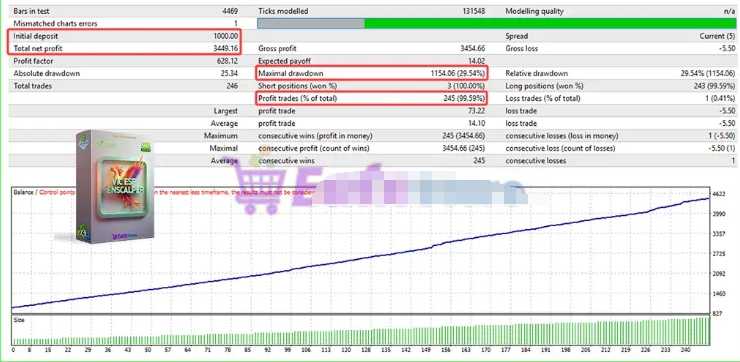Click the Profit trades percentage row
This screenshot has height=362, width=740.
(371, 98)
